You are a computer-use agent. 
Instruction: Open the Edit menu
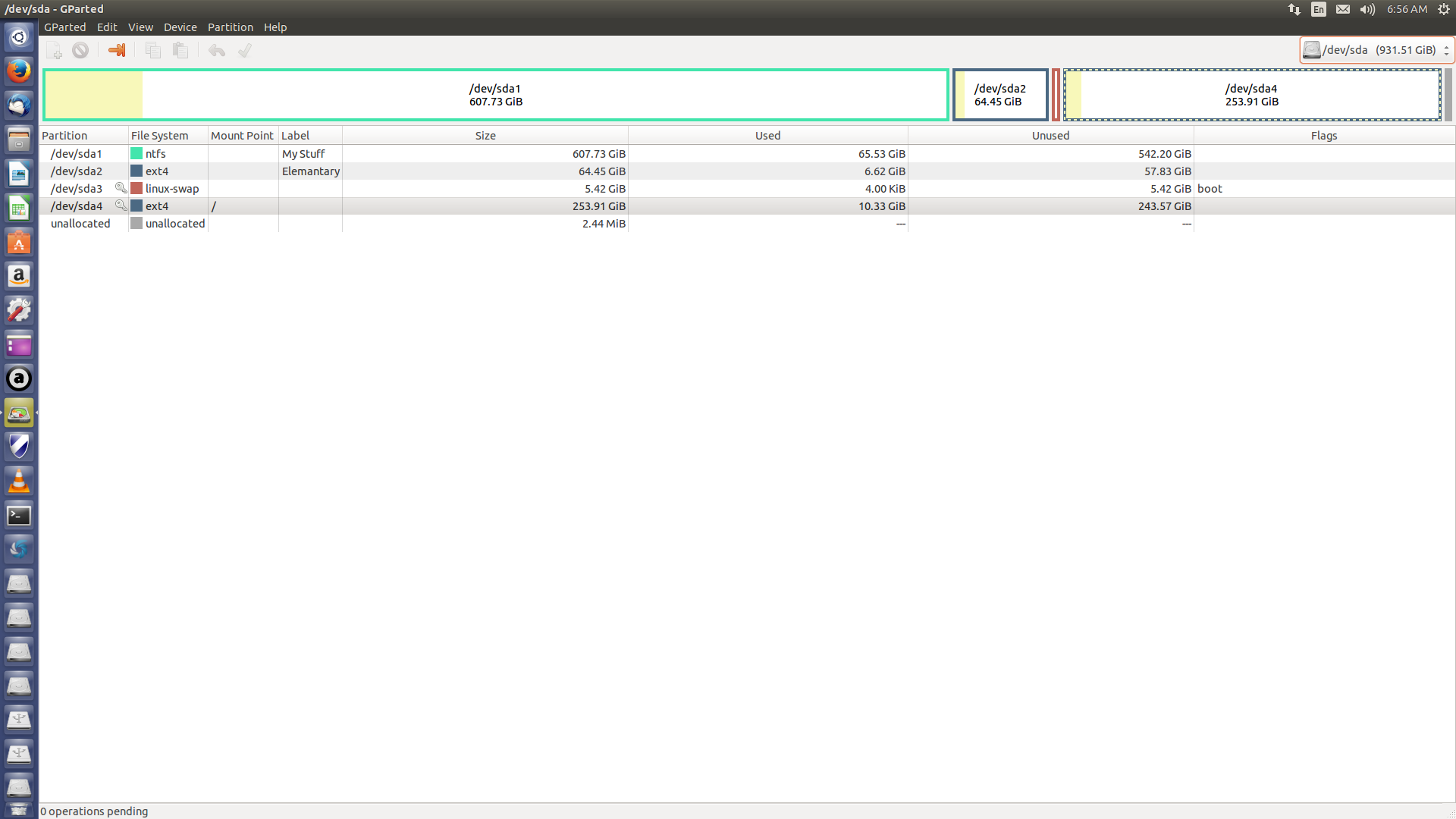point(107,27)
